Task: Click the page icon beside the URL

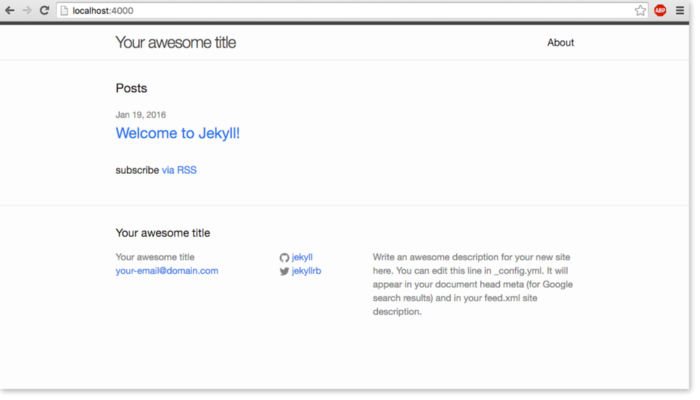Action: tap(64, 11)
